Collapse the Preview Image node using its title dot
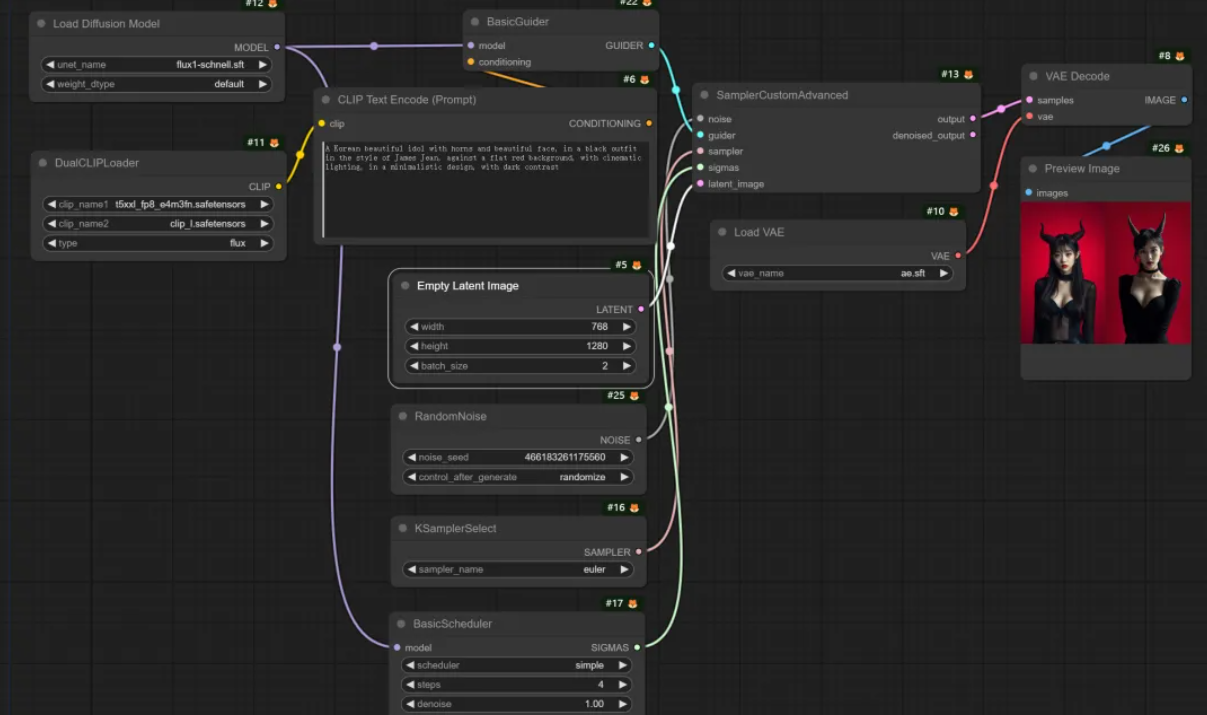Image resolution: width=1207 pixels, height=715 pixels. [x=1033, y=169]
